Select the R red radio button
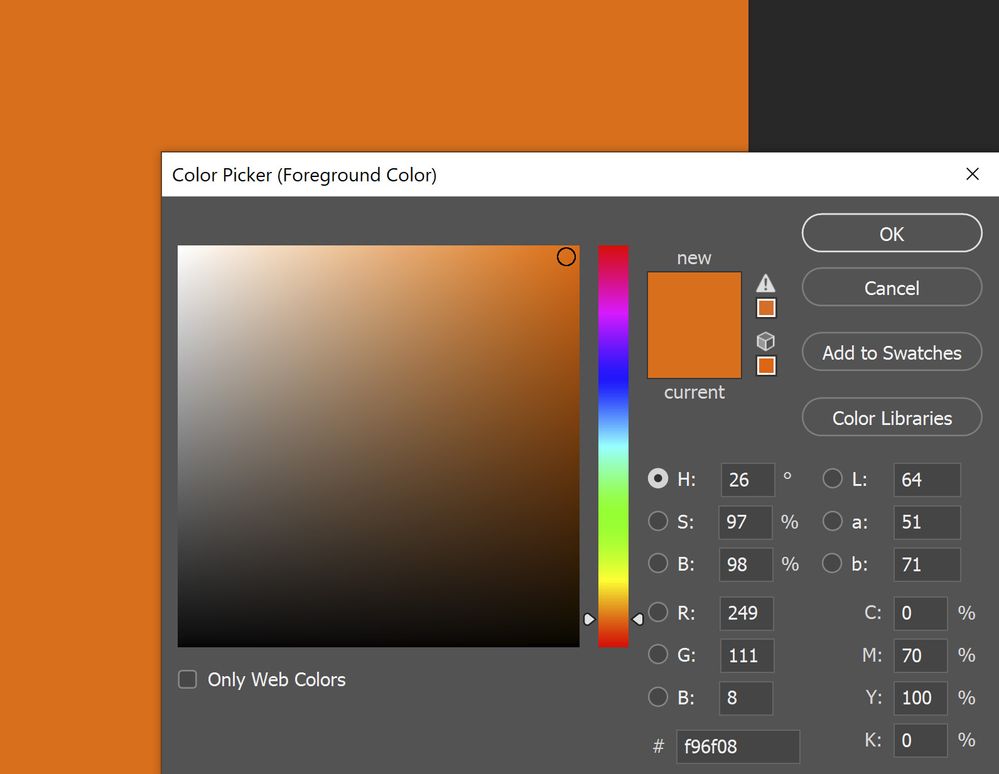Screen dimensions: 999x774 tap(658, 612)
